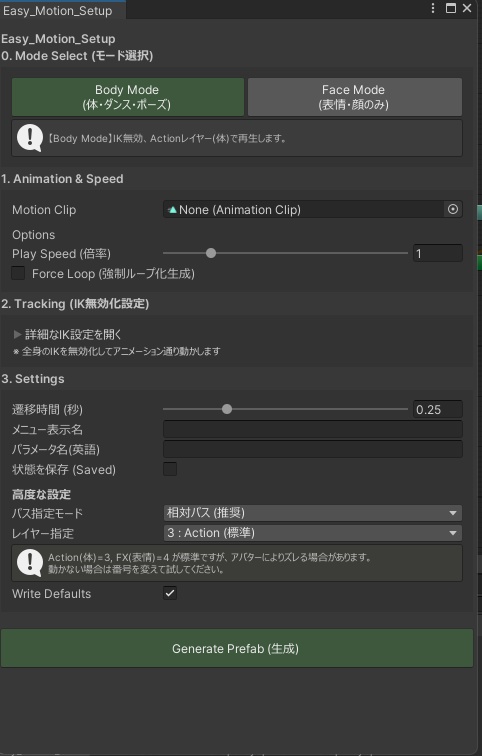Click the Play Speed value field

(x=438, y=253)
